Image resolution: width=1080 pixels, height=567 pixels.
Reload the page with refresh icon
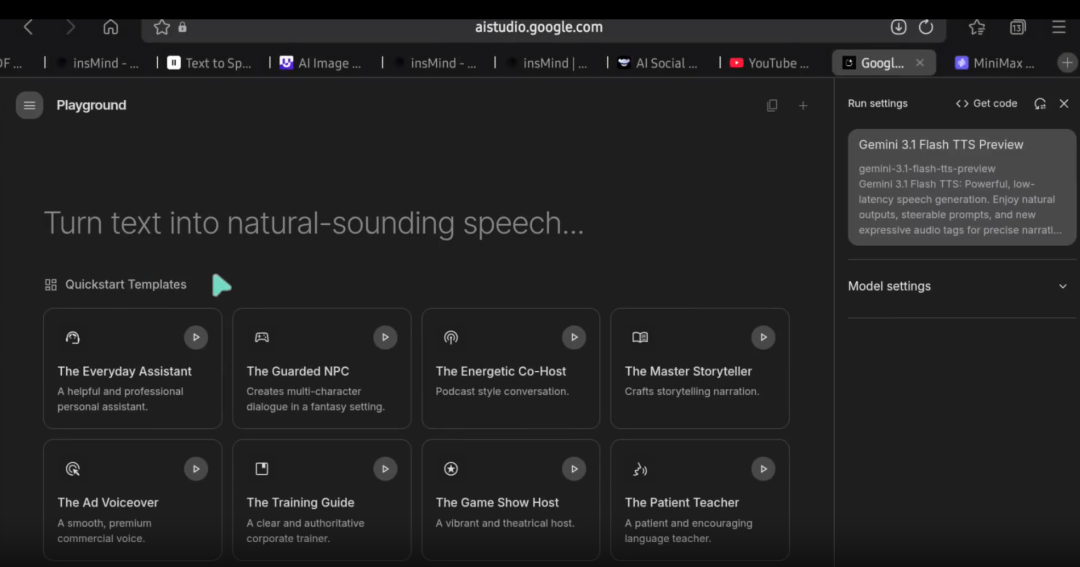pos(926,27)
